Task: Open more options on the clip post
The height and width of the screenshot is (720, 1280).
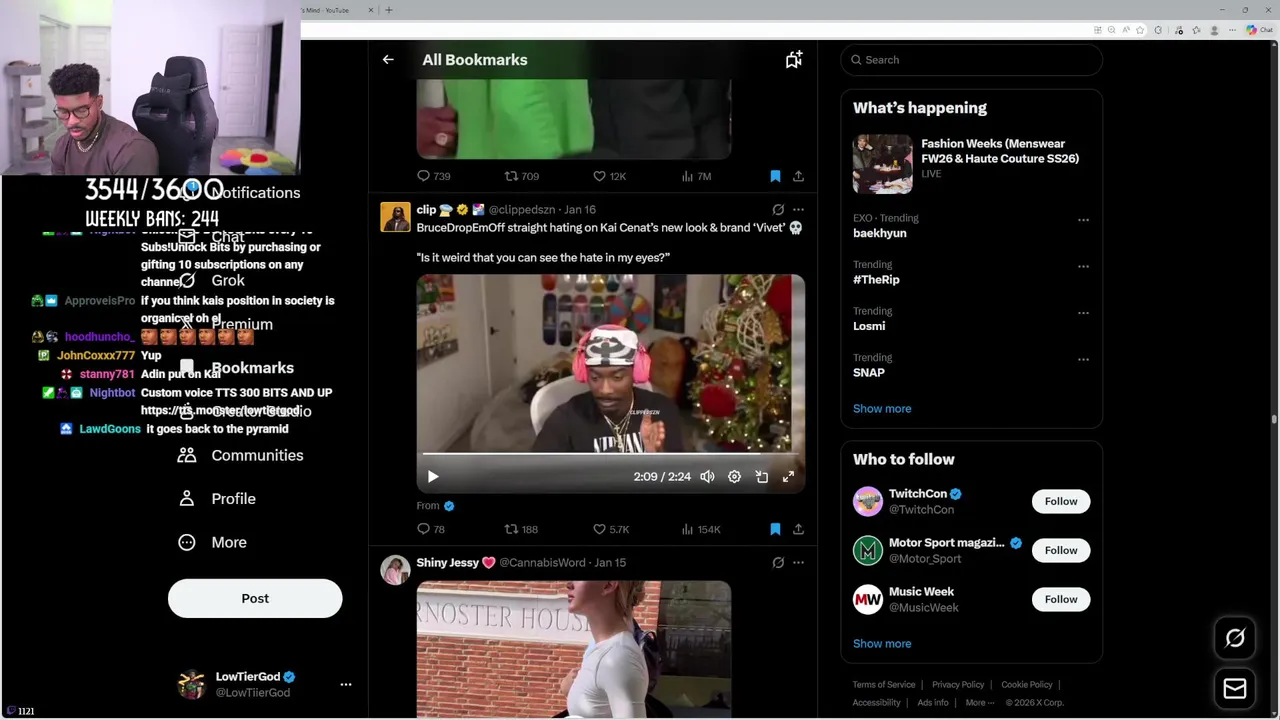Action: pos(798,210)
